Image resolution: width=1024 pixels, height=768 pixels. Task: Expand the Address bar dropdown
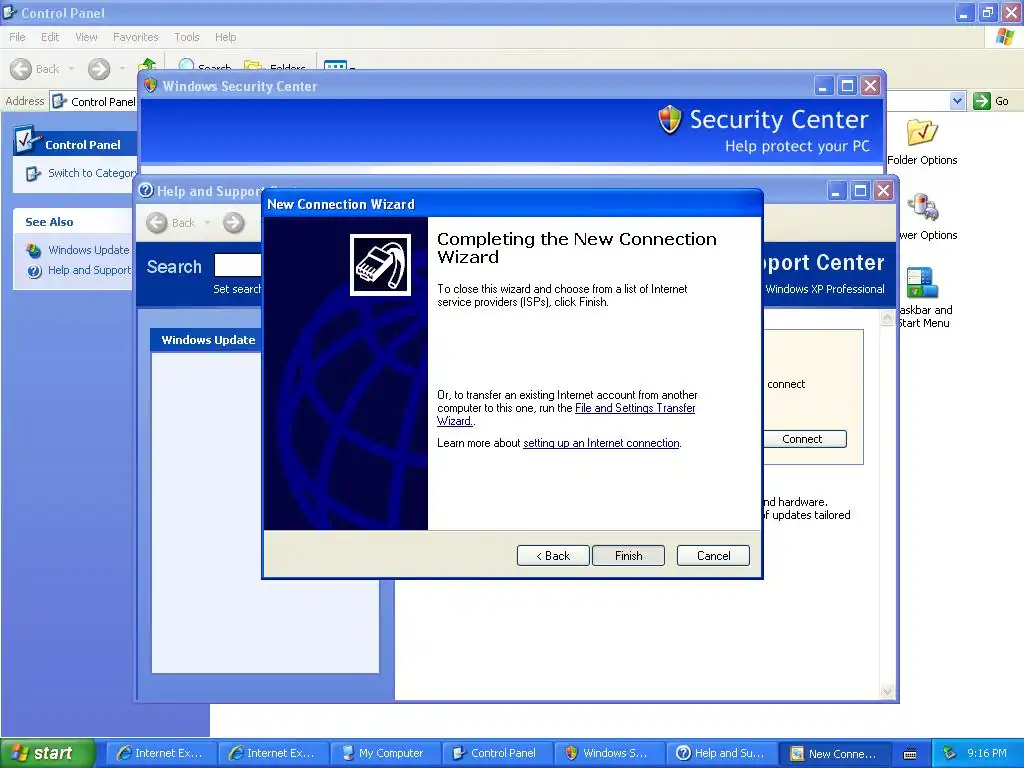[957, 101]
